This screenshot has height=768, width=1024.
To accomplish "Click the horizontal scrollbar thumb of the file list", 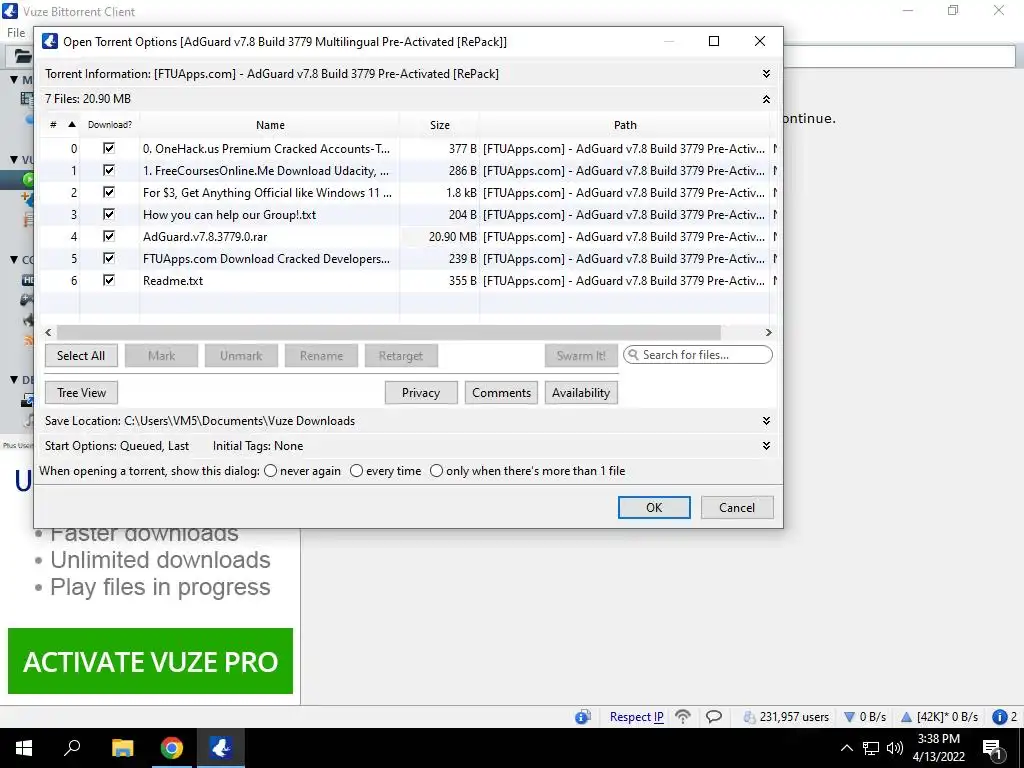I will (x=389, y=332).
